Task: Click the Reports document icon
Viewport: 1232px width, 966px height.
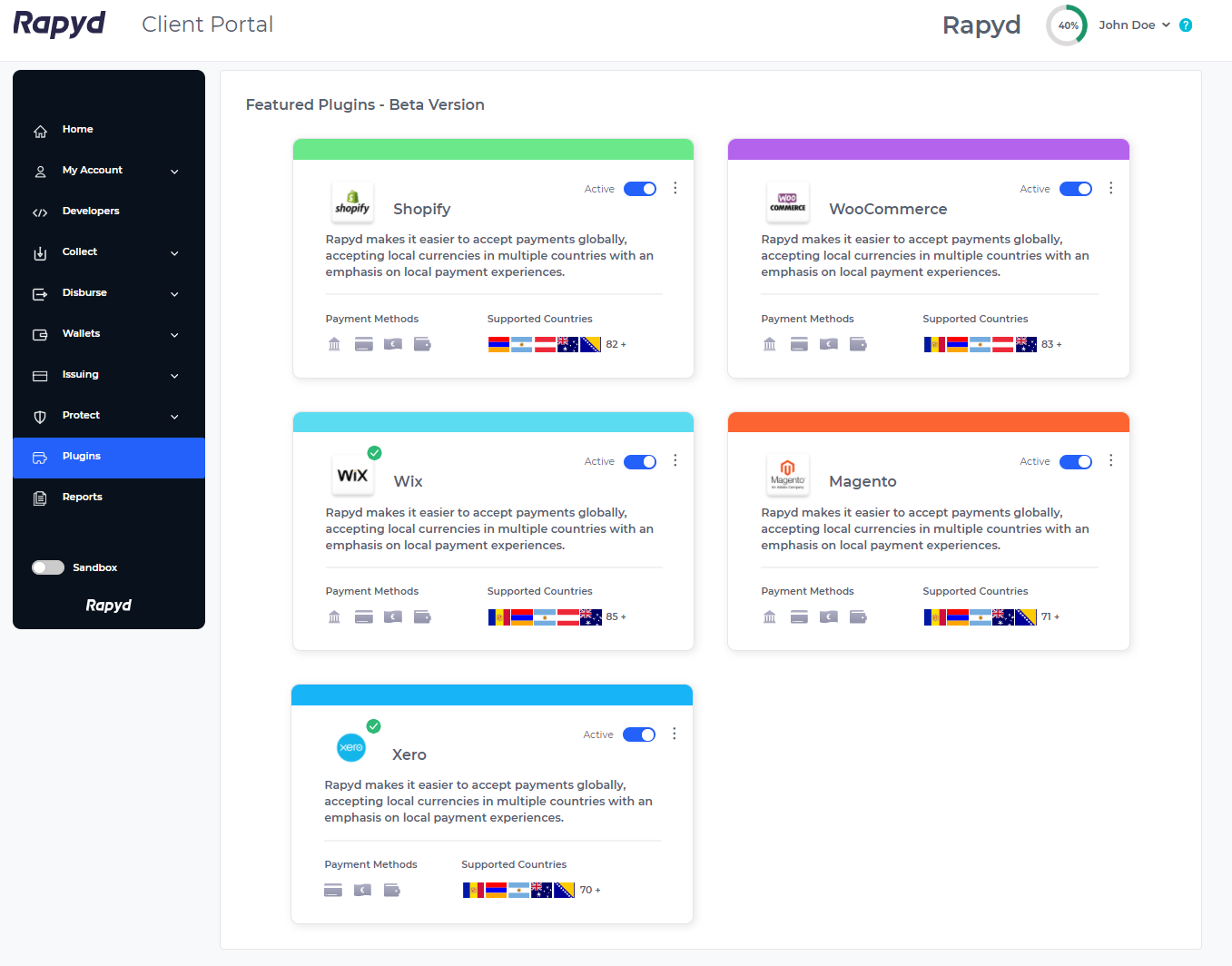Action: 40,498
